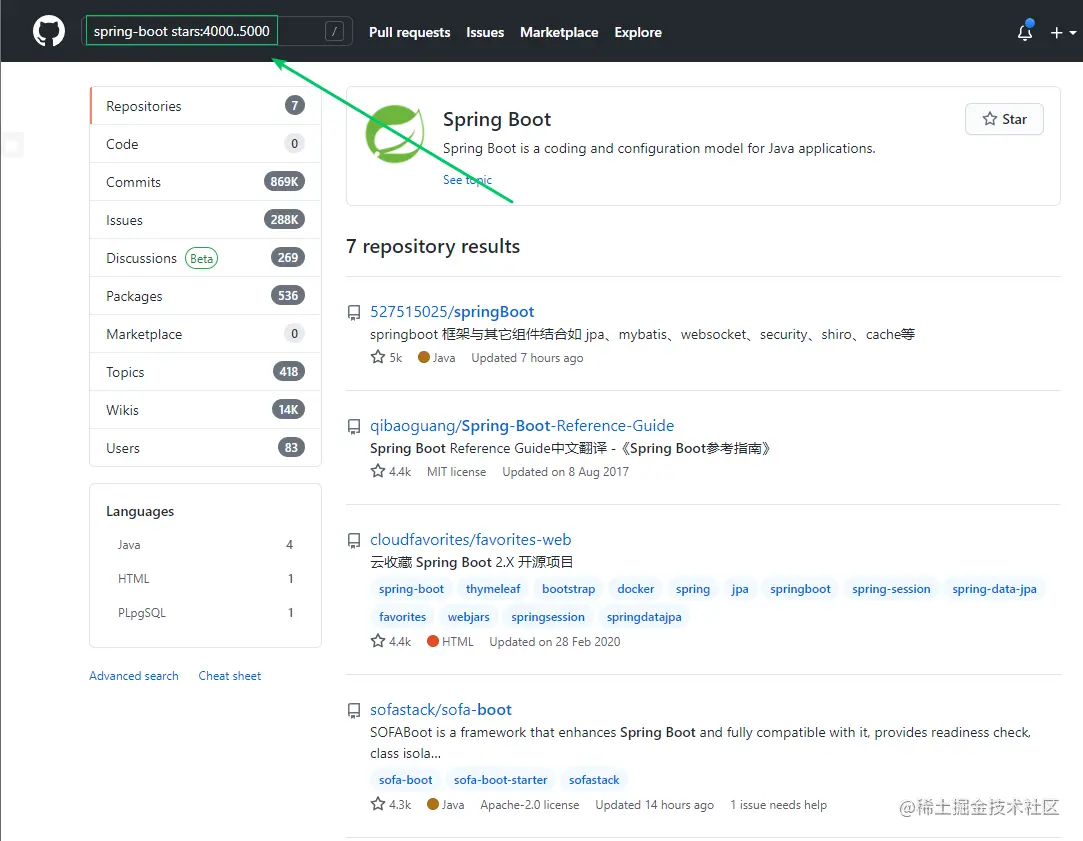Click the thymeleaf topic tag
Screen dimensions: 1083x841
pyautogui.click(x=493, y=589)
